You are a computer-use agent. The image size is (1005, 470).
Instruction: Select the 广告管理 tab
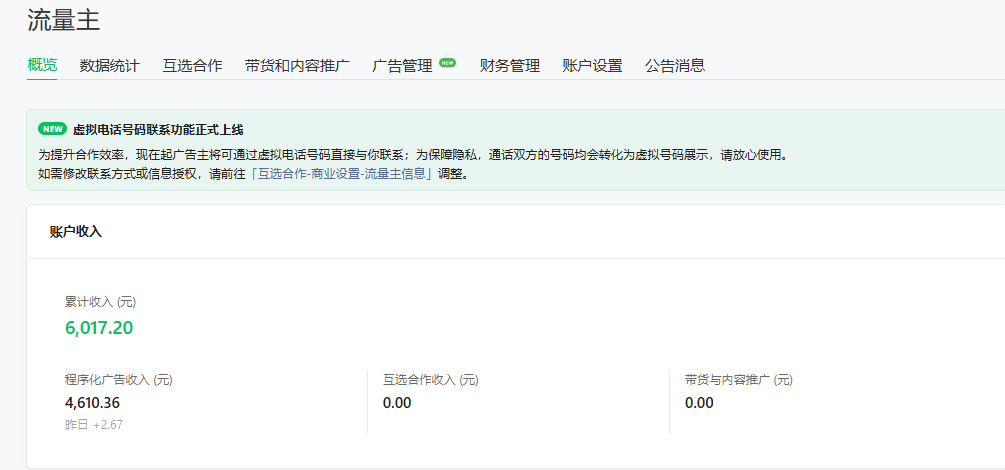point(402,66)
